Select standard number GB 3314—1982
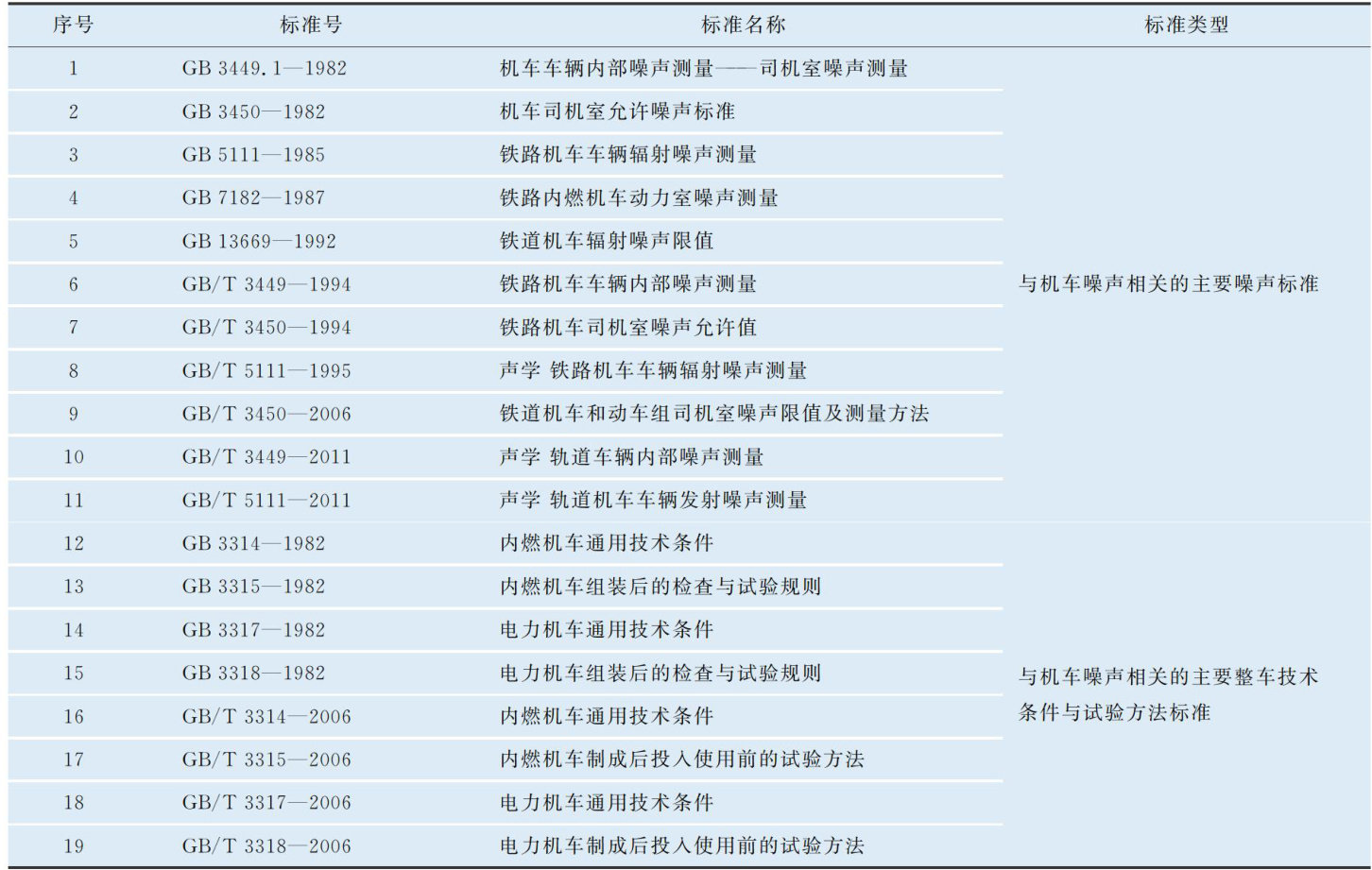 point(253,543)
